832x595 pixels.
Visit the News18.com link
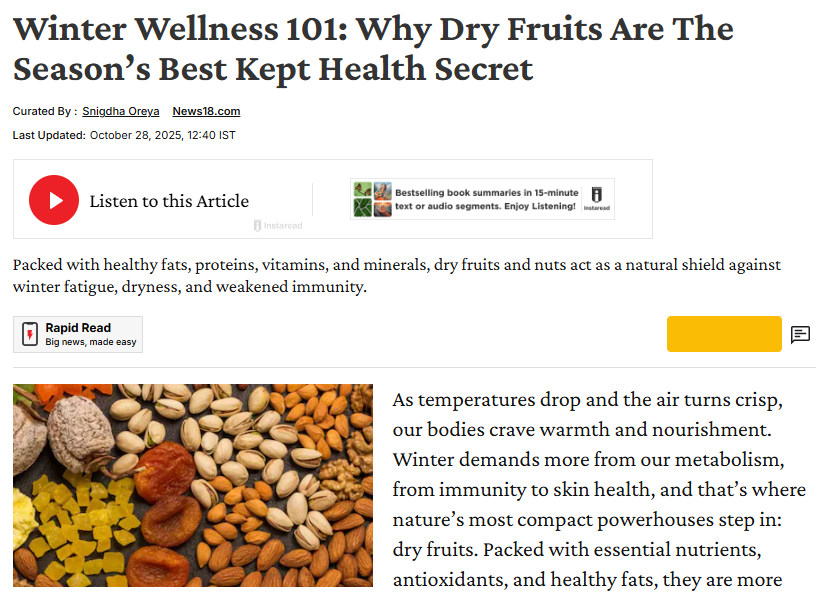click(x=206, y=111)
